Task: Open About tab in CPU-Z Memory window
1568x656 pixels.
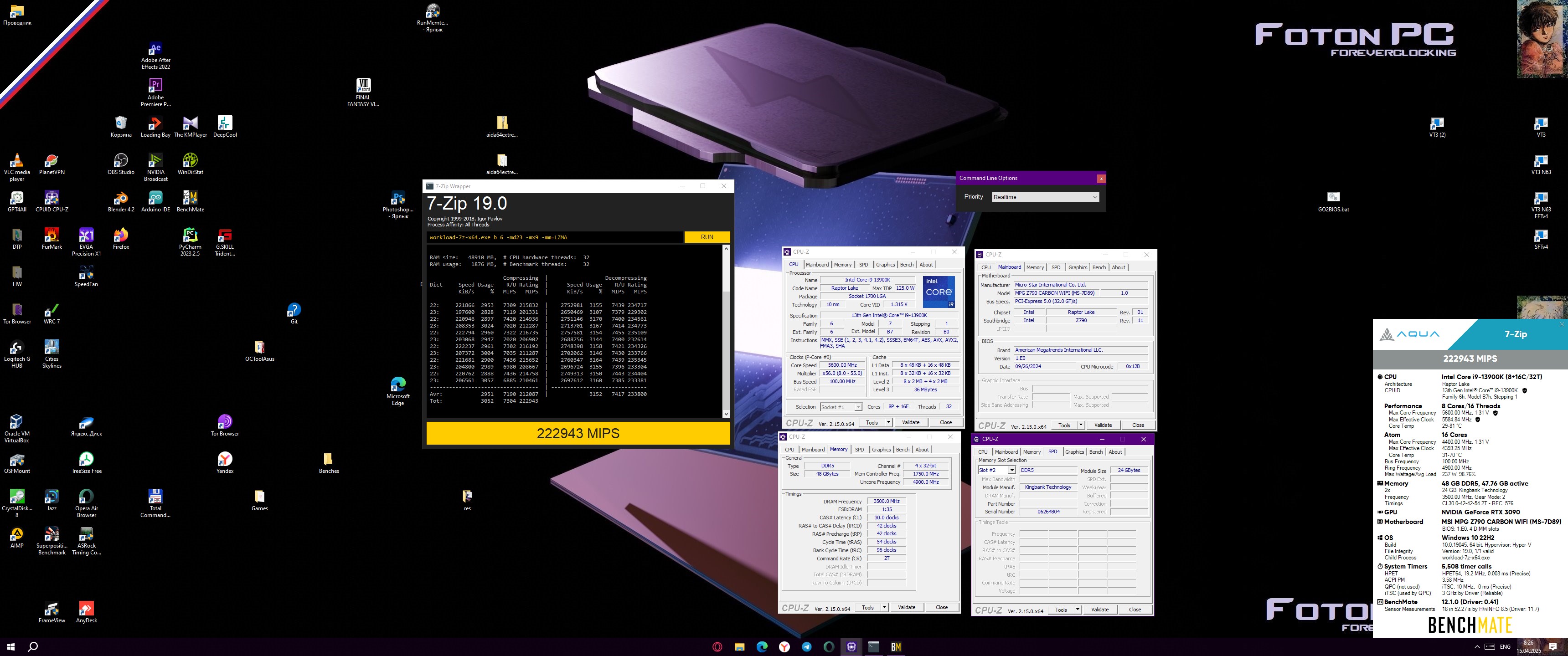Action: click(x=922, y=450)
